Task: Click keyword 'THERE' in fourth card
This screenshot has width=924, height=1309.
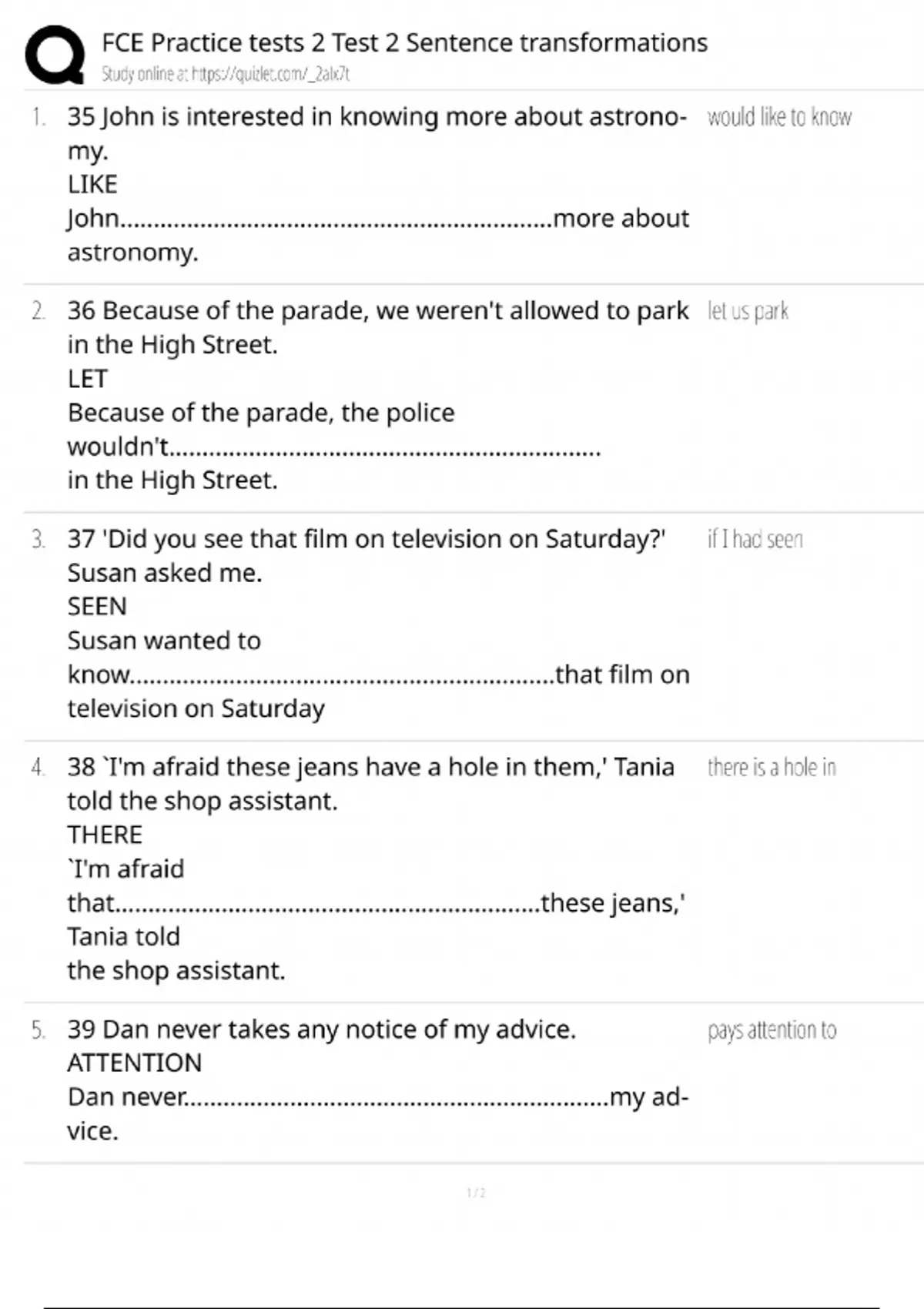Action: (105, 835)
